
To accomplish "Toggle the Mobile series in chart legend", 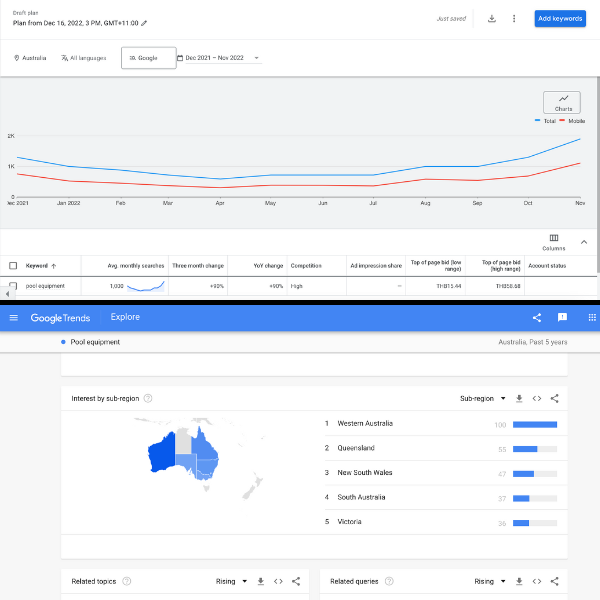I will pyautogui.click(x=572, y=121).
